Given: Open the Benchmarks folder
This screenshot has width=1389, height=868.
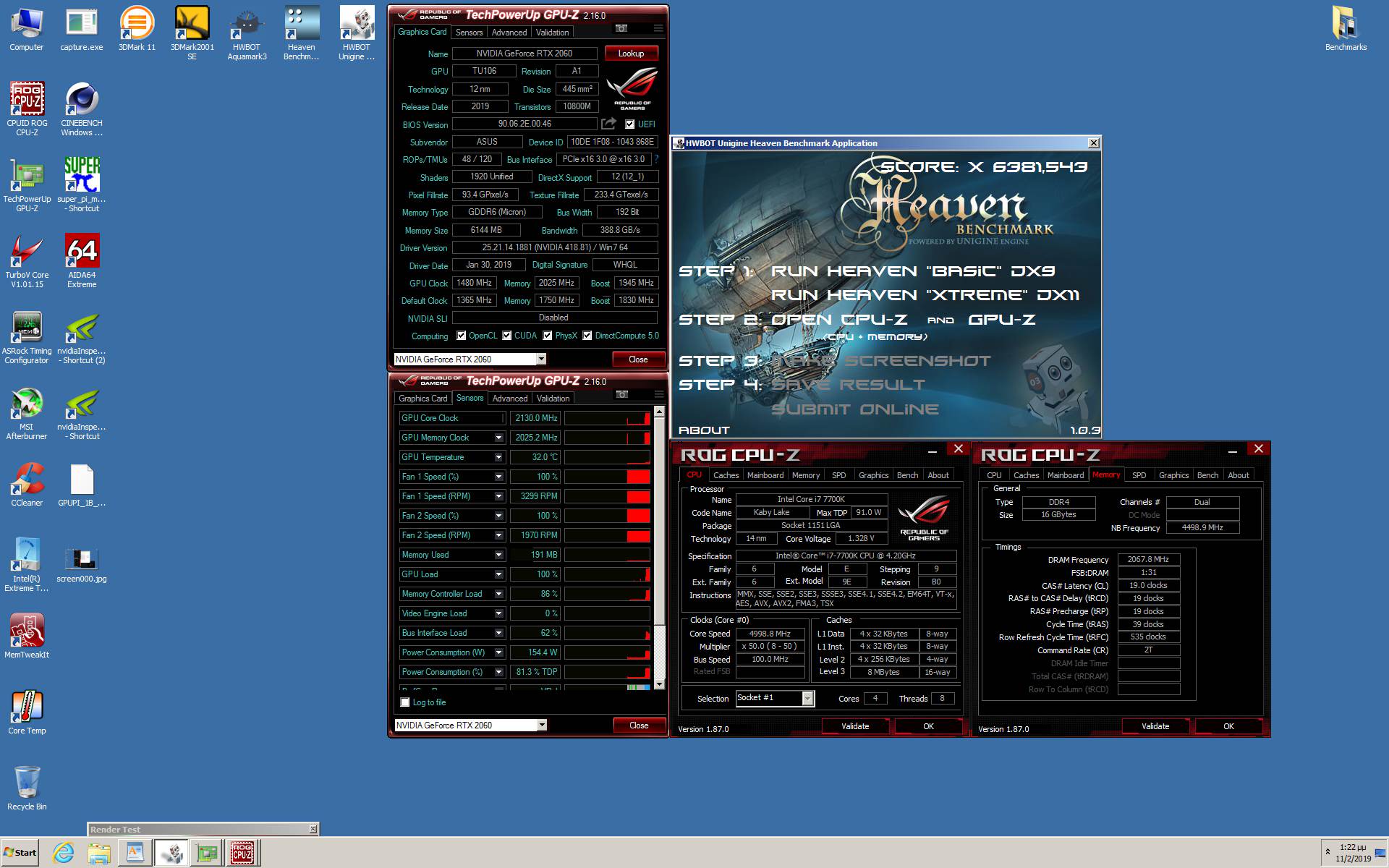Looking at the screenshot, I should click(x=1346, y=30).
